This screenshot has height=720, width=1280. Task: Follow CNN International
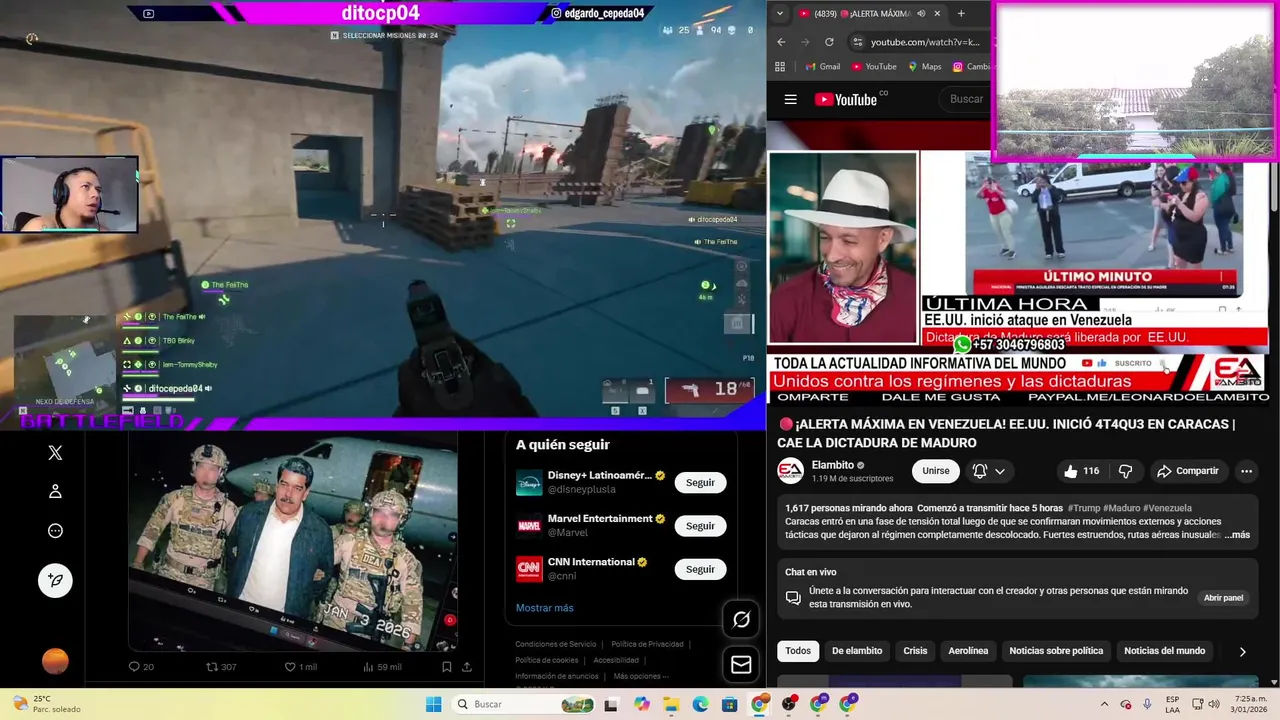pyautogui.click(x=700, y=569)
